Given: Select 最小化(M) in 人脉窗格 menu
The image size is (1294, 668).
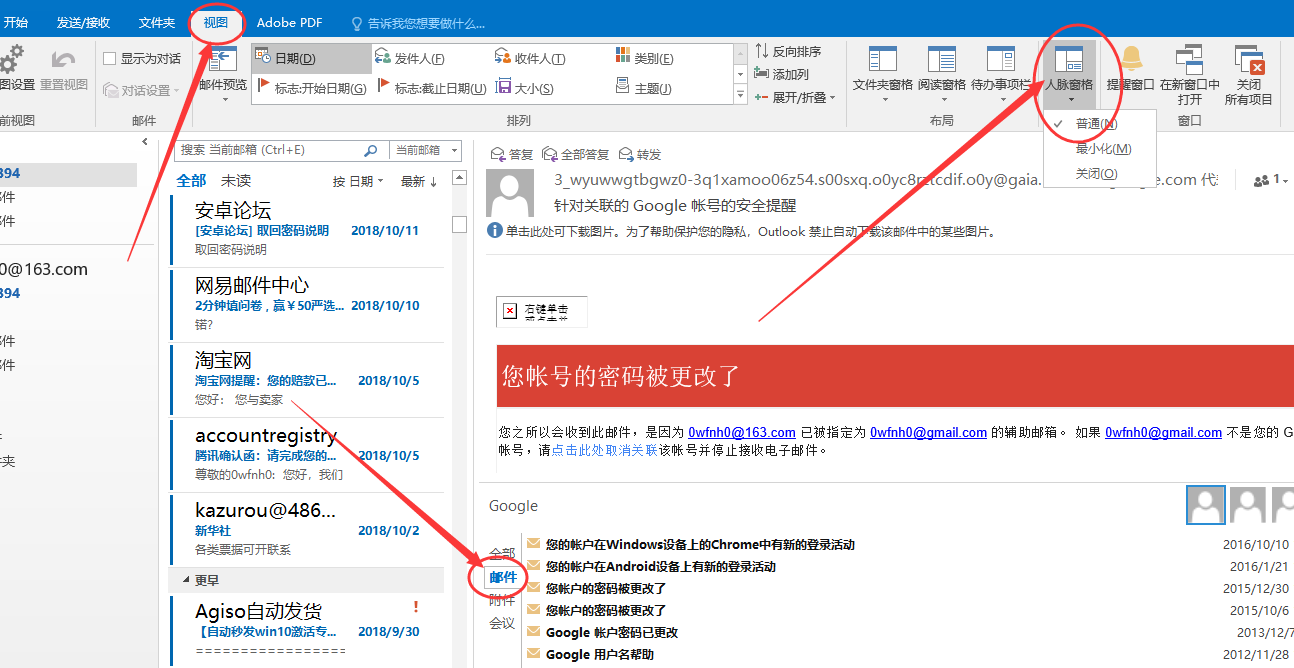Looking at the screenshot, I should coord(1103,149).
